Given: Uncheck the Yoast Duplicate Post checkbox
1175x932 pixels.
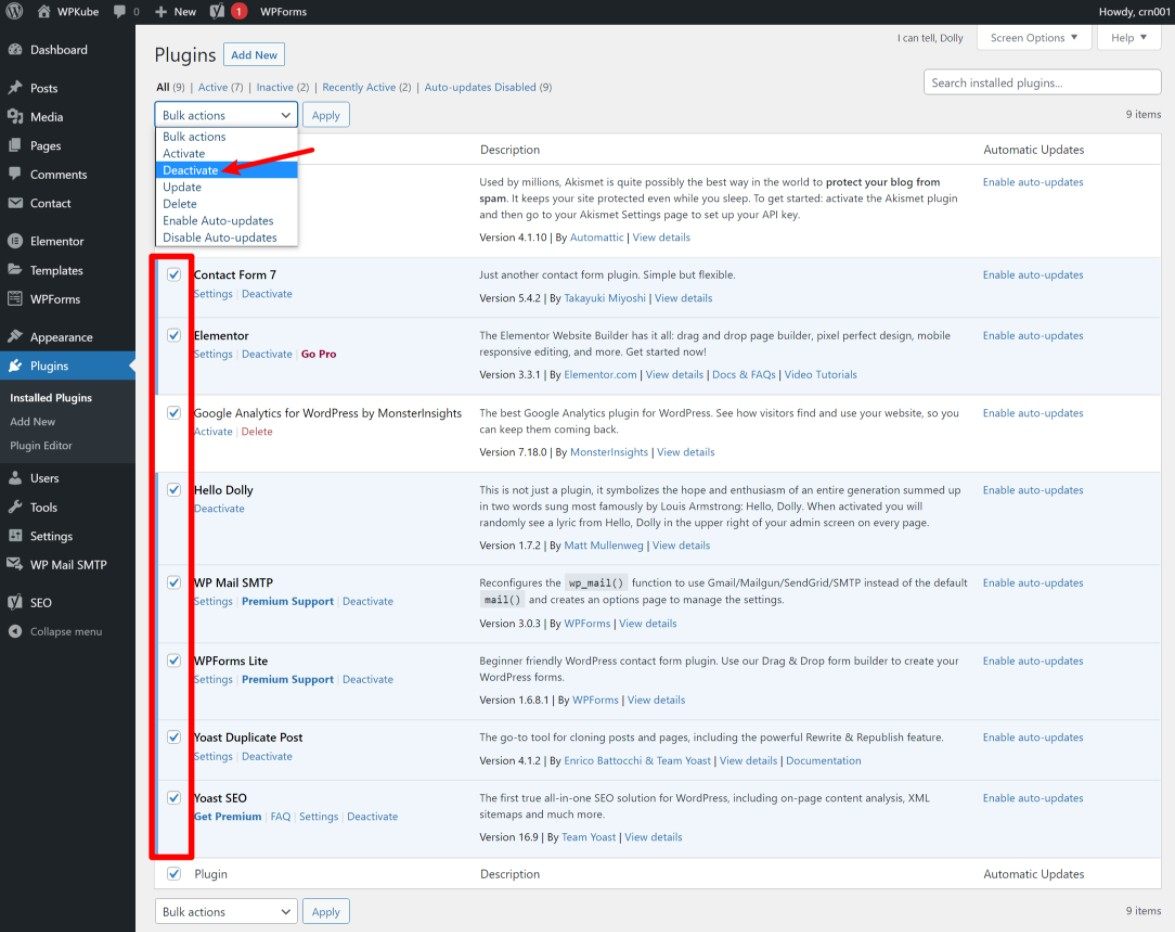Looking at the screenshot, I should tap(174, 737).
